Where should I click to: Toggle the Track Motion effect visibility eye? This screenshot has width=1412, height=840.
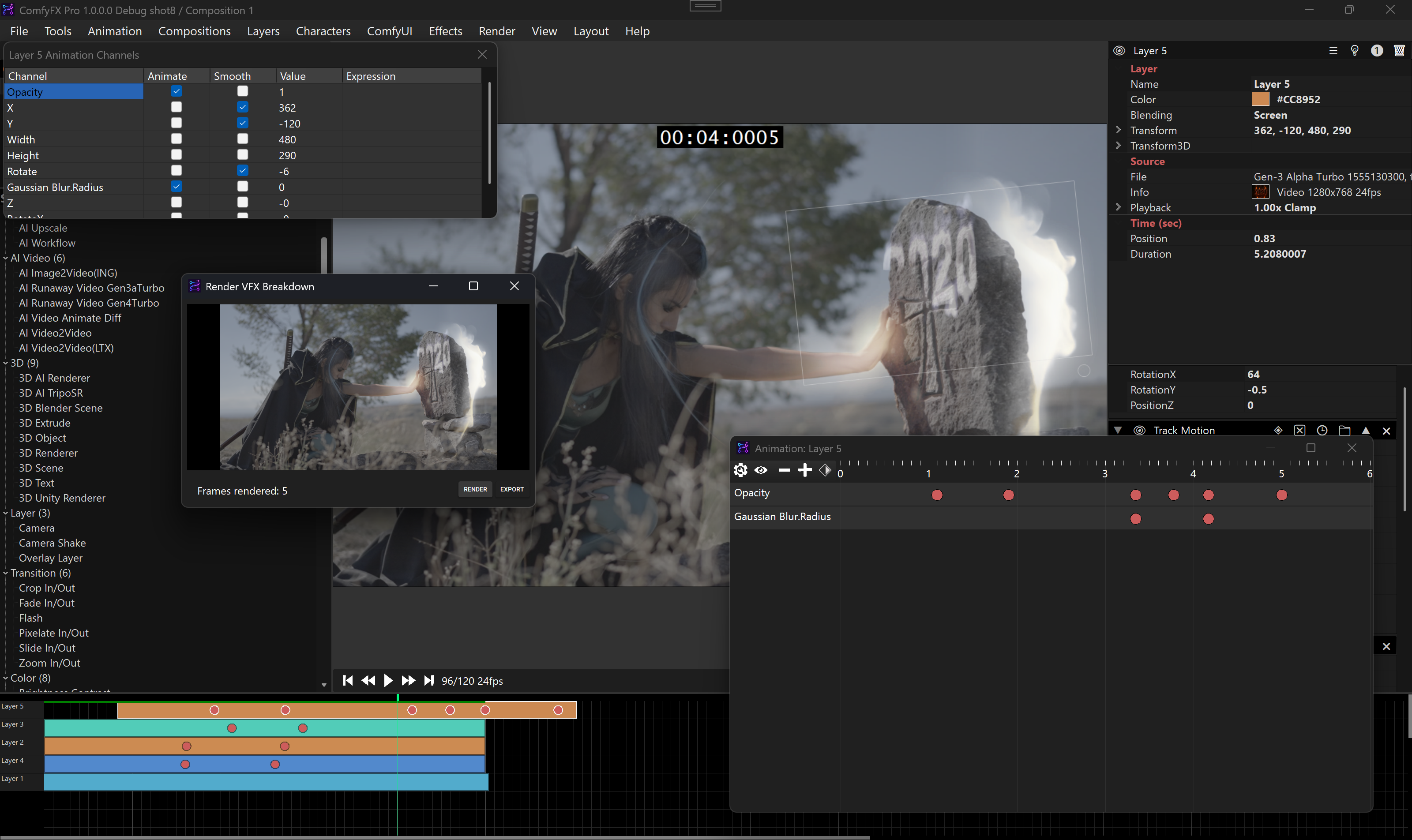point(1139,430)
